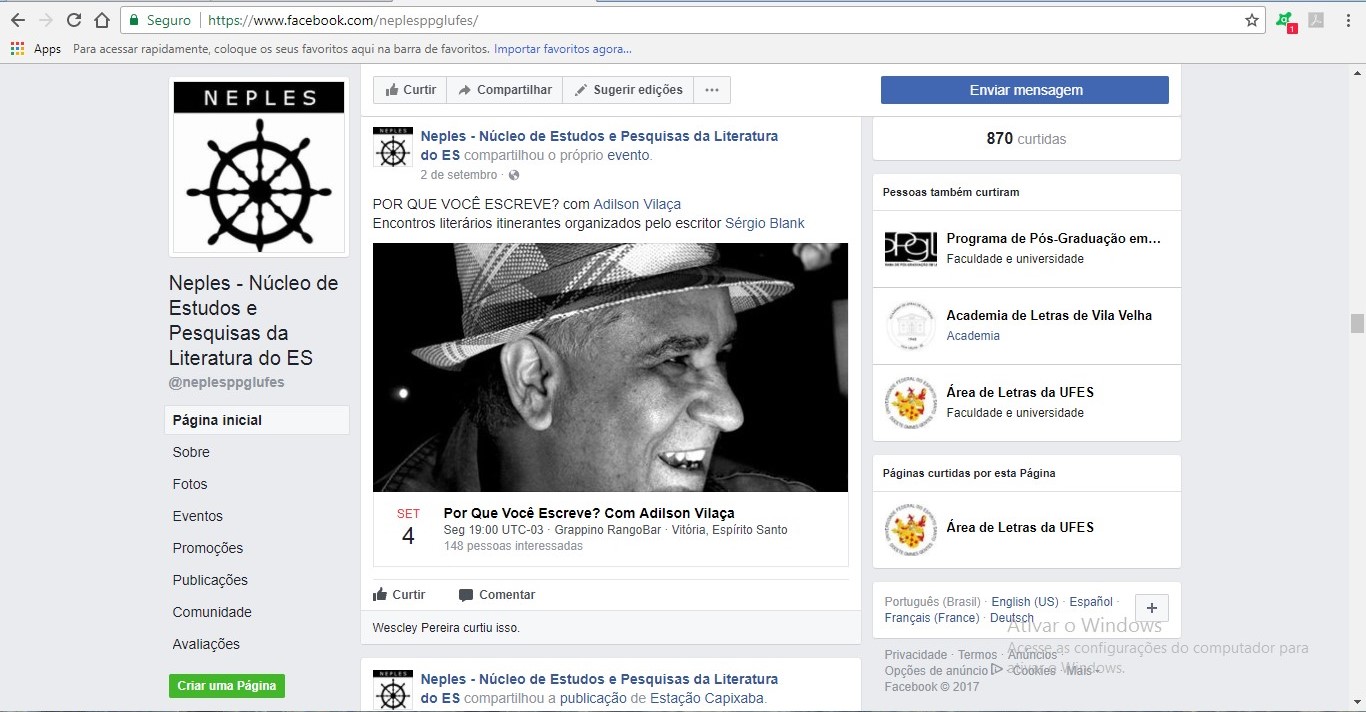Click the '2 de setembro' post date
The width and height of the screenshot is (1366, 712).
pos(458,176)
